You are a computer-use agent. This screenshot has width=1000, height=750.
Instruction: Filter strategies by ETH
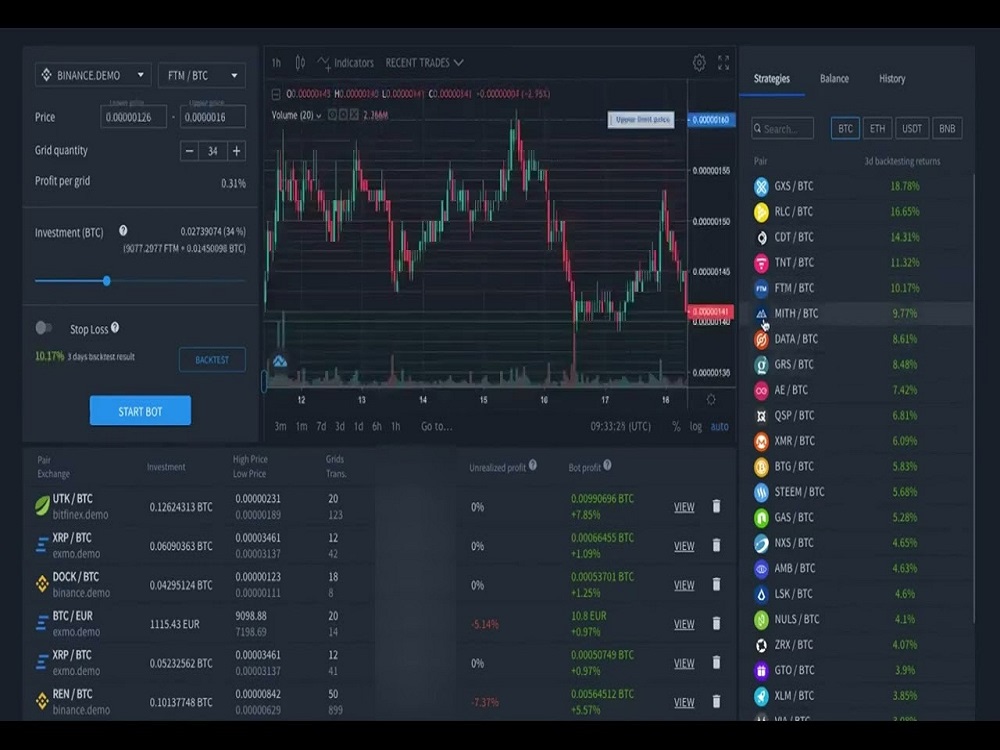(x=878, y=128)
